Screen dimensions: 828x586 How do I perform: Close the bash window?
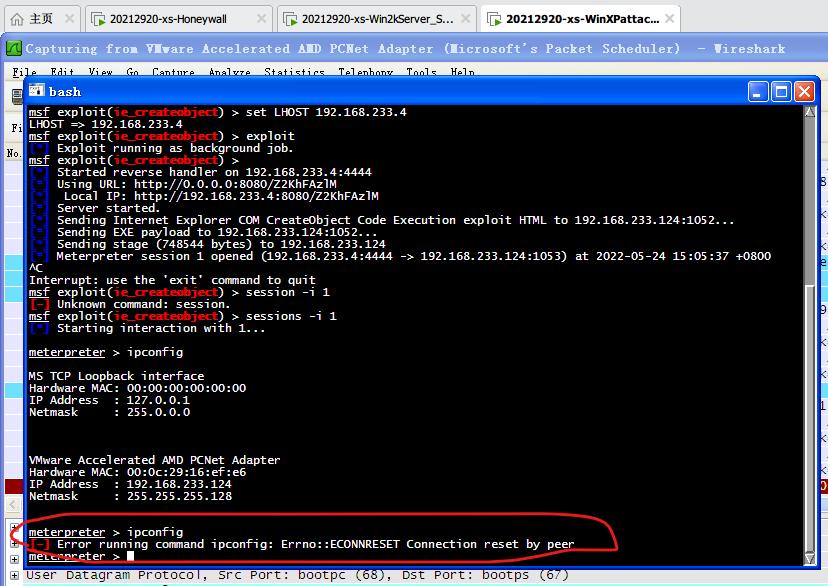tap(804, 92)
